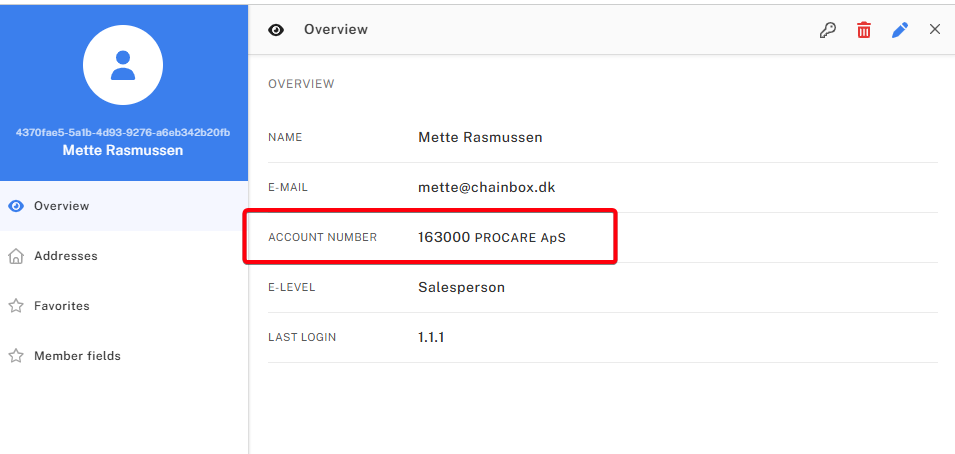Click the ACCOUNT NUMBER field label
The image size is (955, 454).
pos(323,238)
